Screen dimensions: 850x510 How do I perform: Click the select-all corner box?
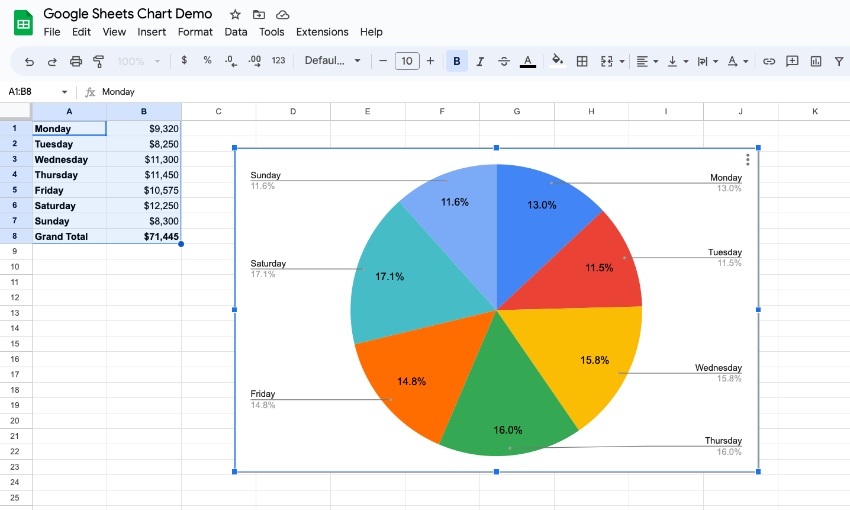point(15,111)
